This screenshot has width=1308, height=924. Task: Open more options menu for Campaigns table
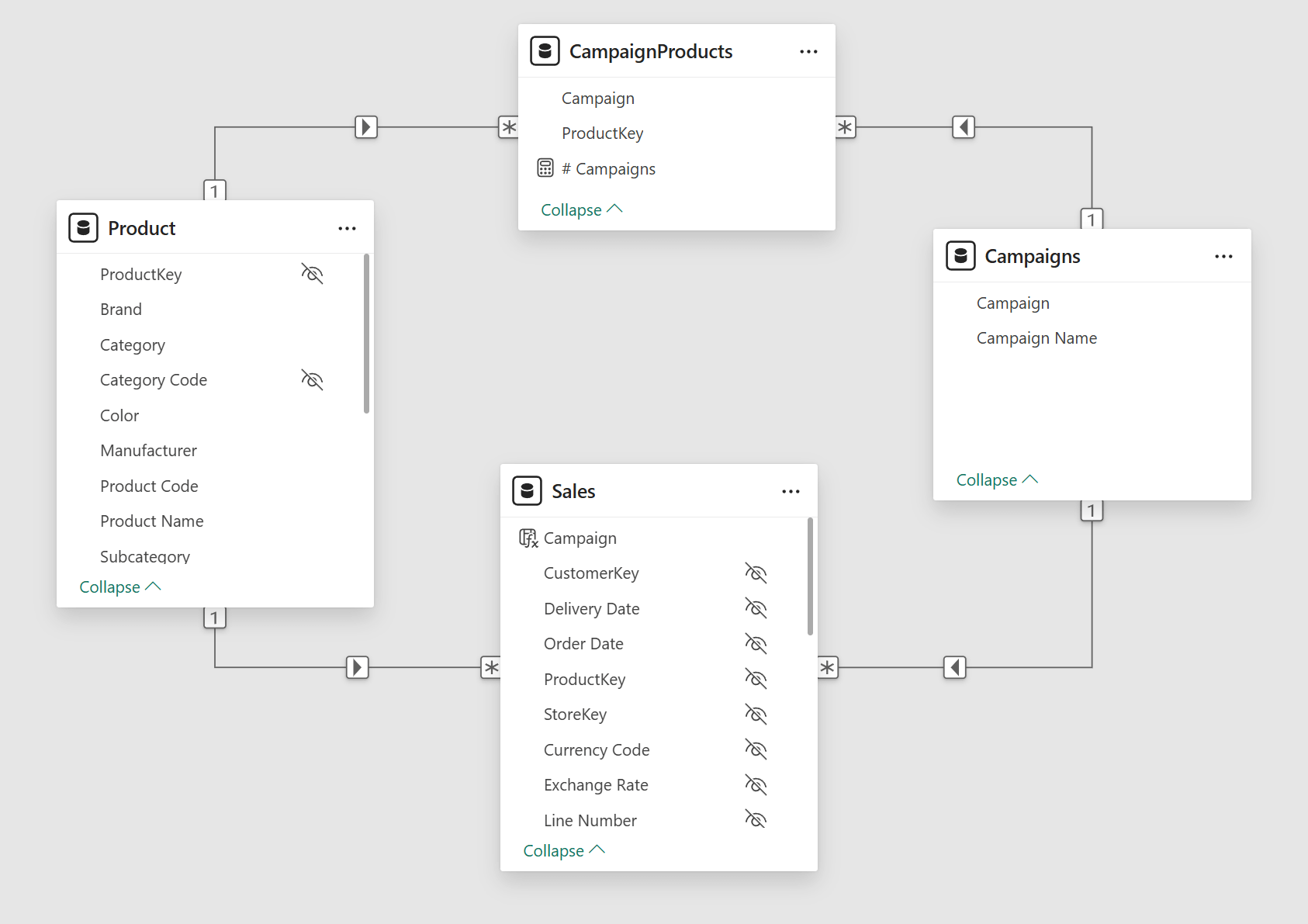point(1223,257)
